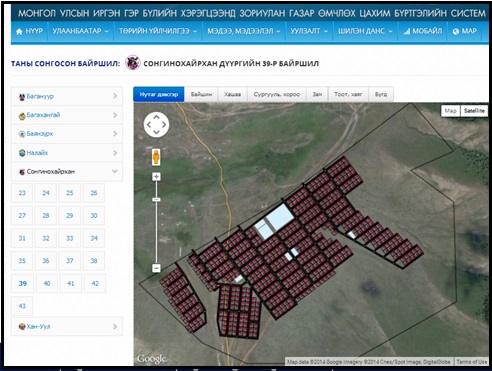Select location number 33
This screenshot has height=371, width=492.
[x=70, y=238]
